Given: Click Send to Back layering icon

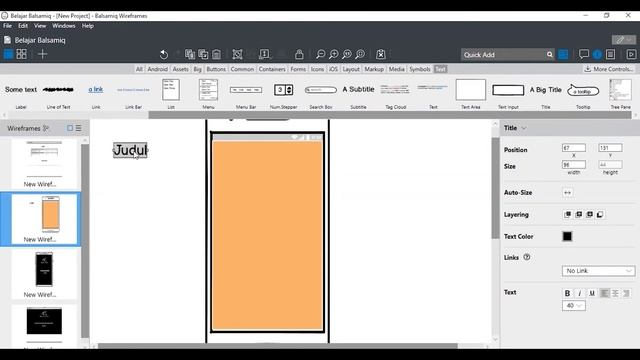Looking at the screenshot, I should pos(600,215).
